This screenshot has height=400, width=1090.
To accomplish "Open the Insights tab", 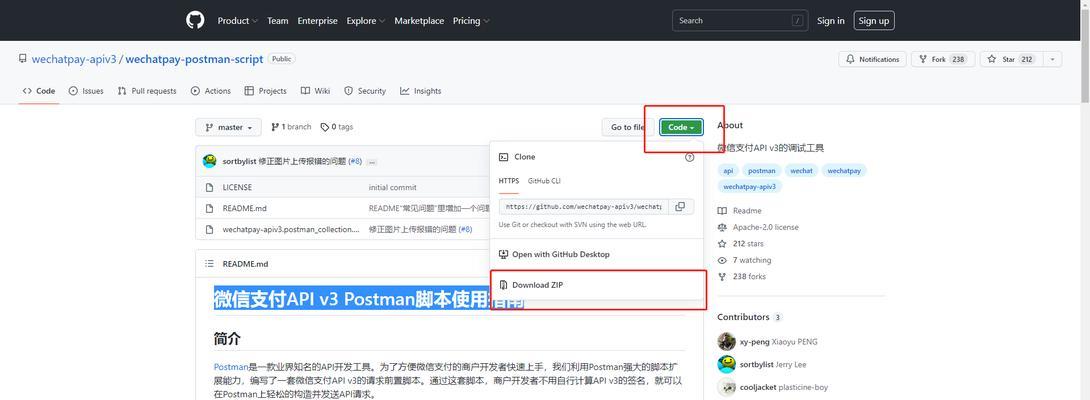I will [421, 91].
